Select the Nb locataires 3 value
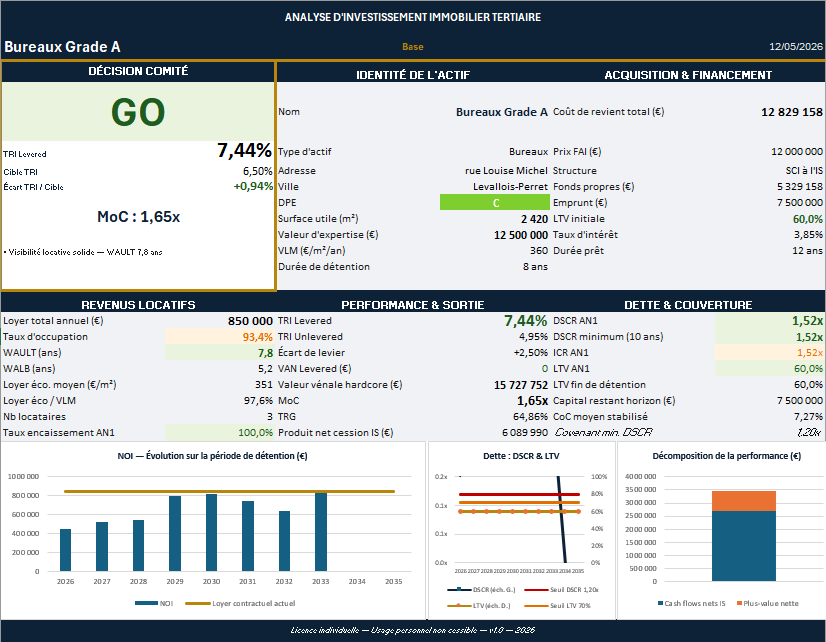 (x=270, y=417)
